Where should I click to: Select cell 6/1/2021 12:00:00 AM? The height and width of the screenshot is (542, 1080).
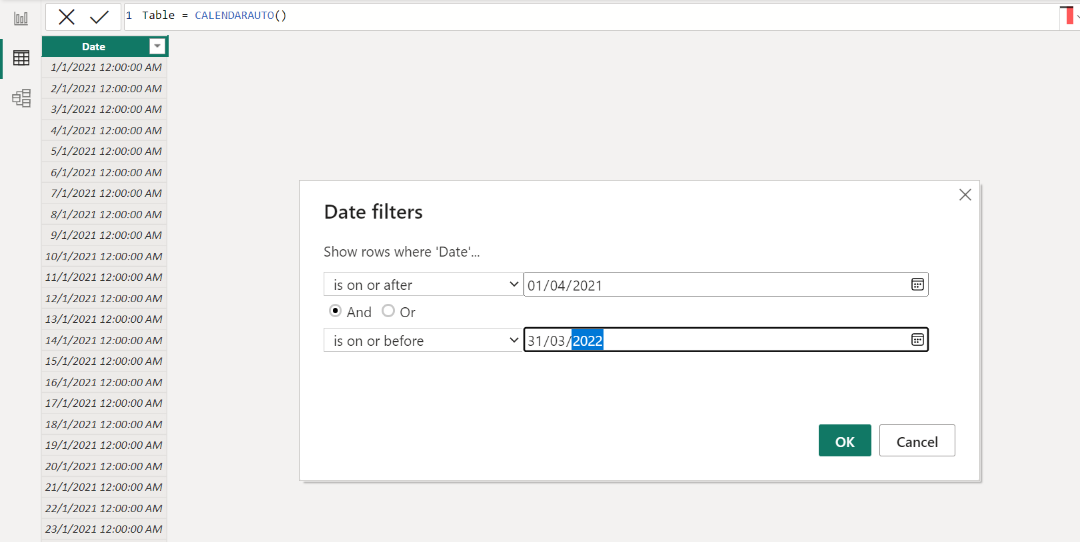coord(105,172)
